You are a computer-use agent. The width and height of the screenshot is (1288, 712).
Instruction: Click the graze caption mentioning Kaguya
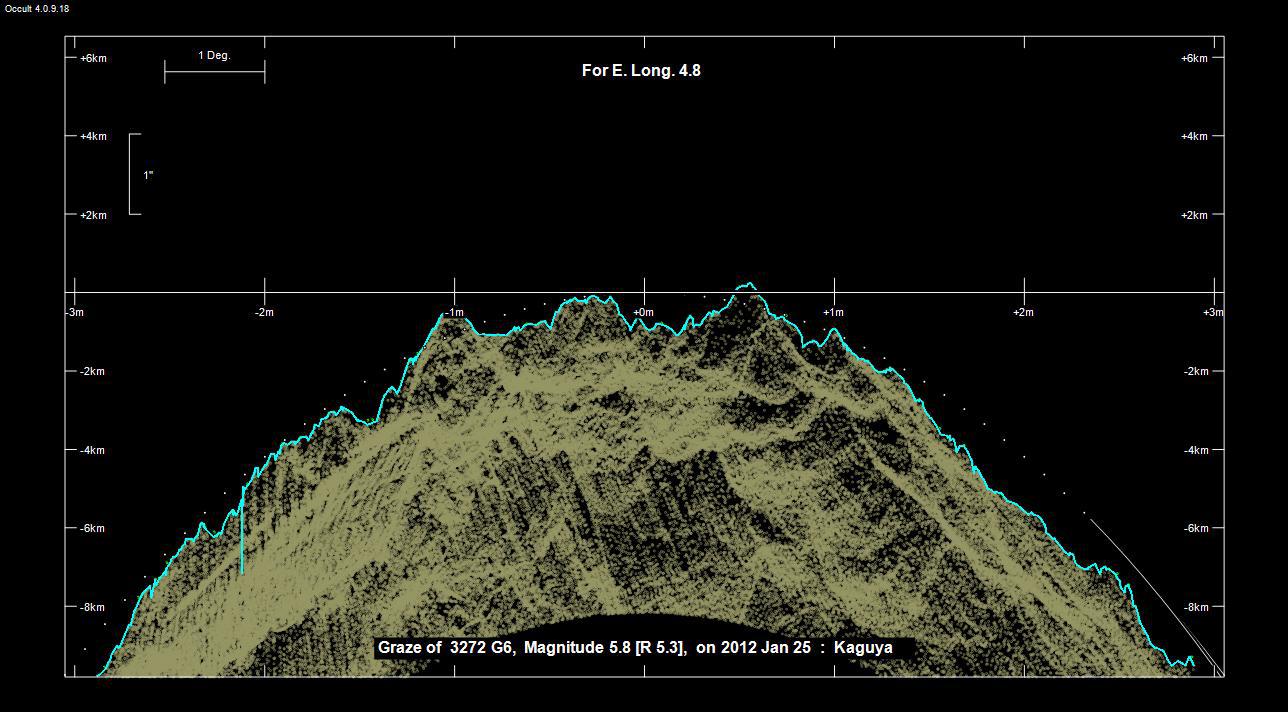(635, 647)
